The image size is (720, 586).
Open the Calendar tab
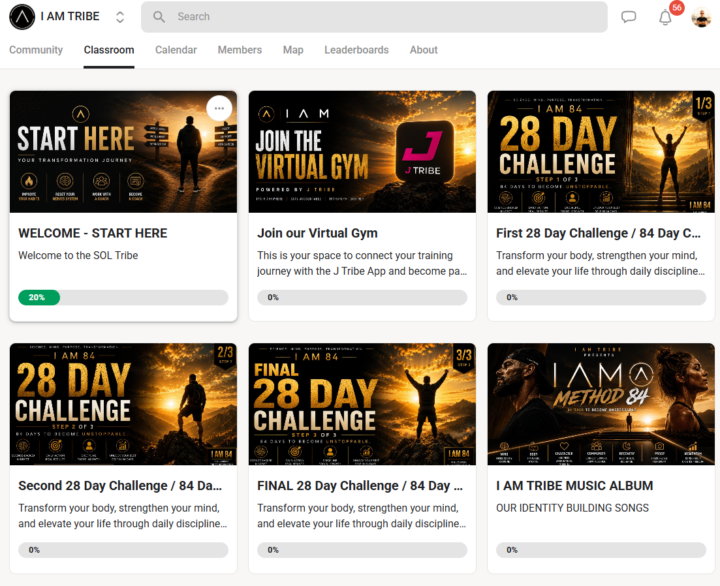point(176,50)
